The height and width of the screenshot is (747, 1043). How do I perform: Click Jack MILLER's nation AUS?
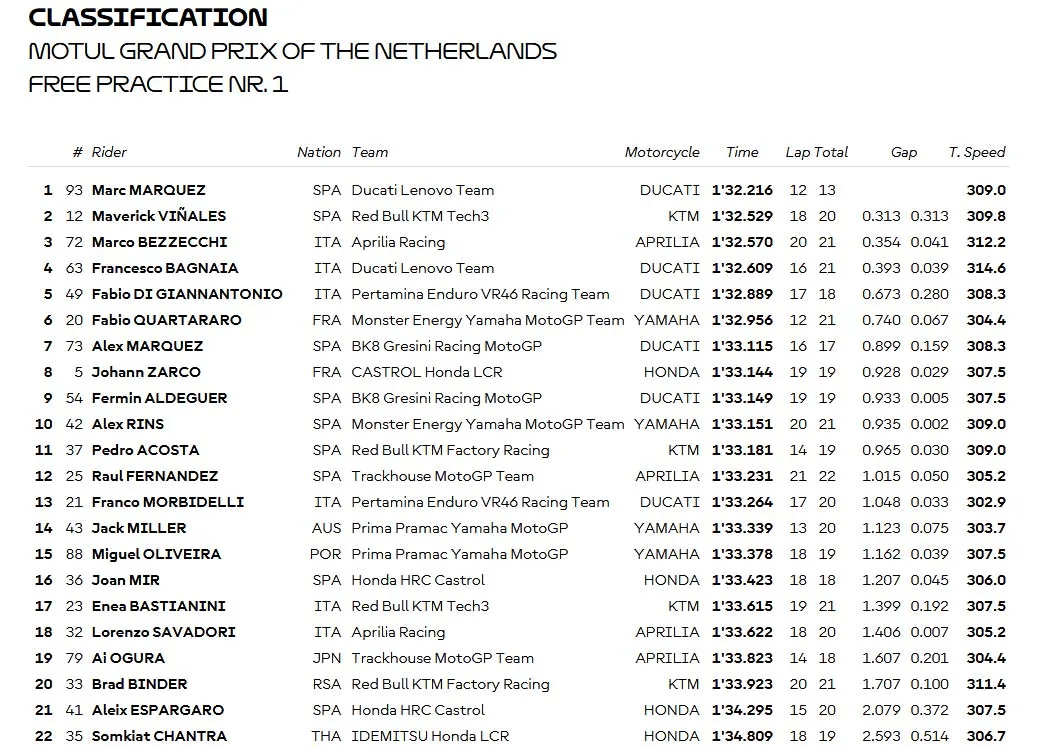point(327,528)
